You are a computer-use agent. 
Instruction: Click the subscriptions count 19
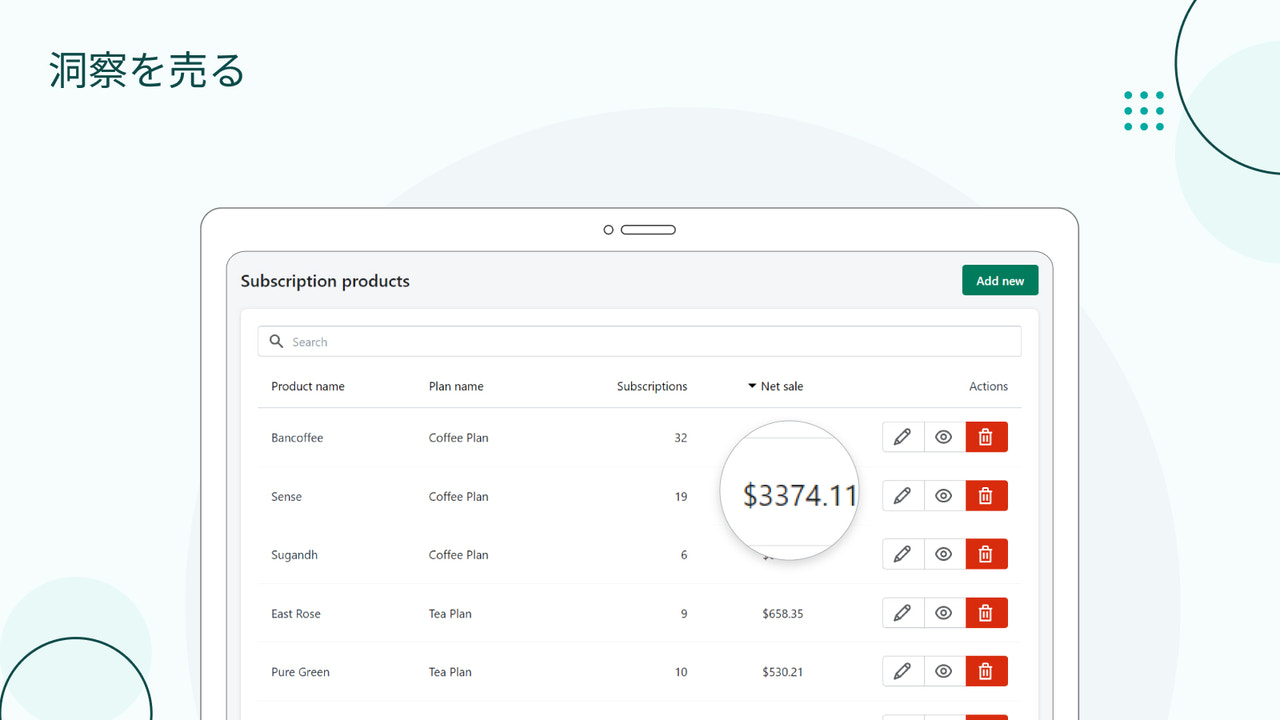681,497
